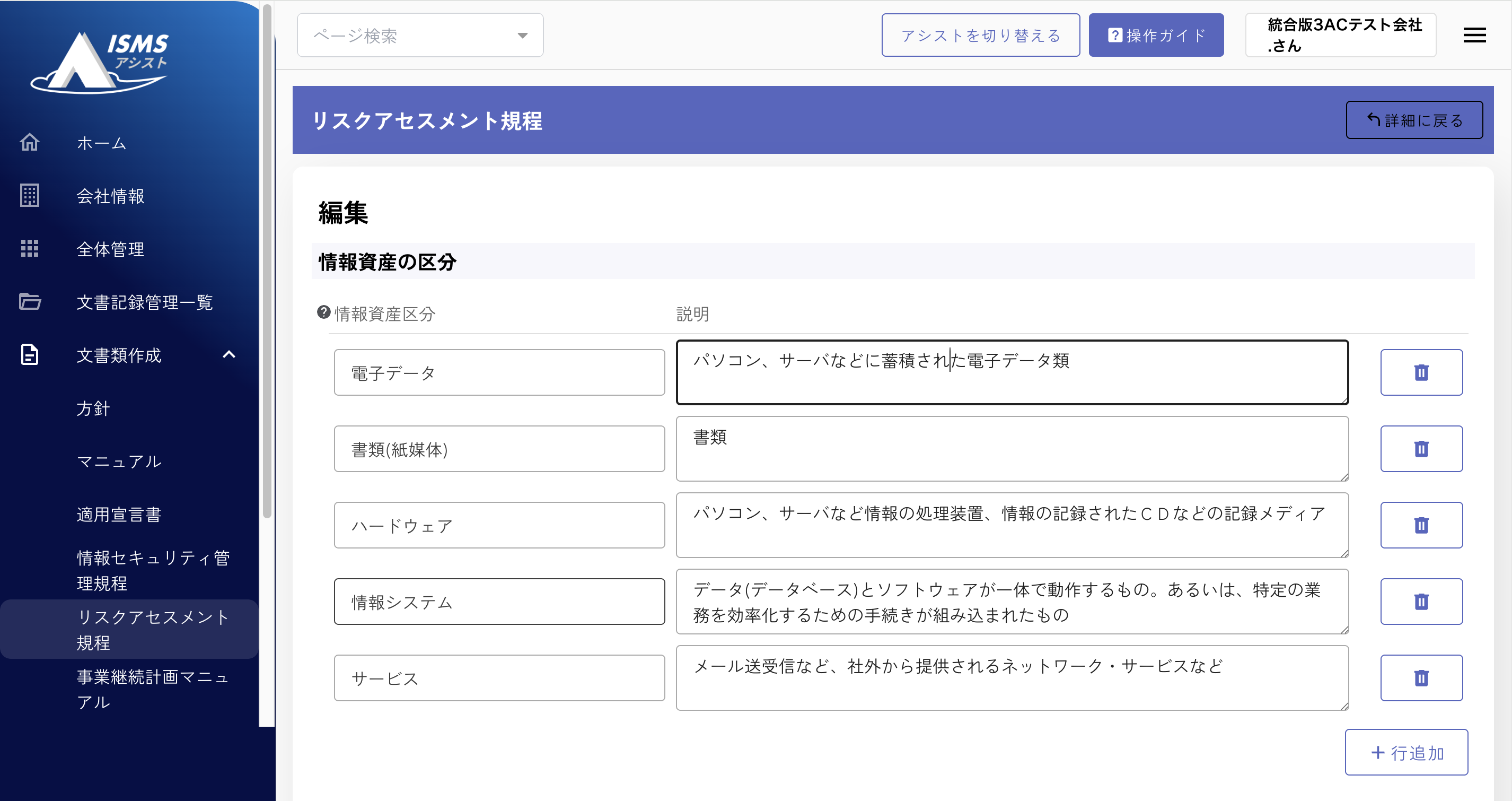Click the help icon next to 情報資産区分
Screen dimensions: 1512x801
(x=323, y=312)
